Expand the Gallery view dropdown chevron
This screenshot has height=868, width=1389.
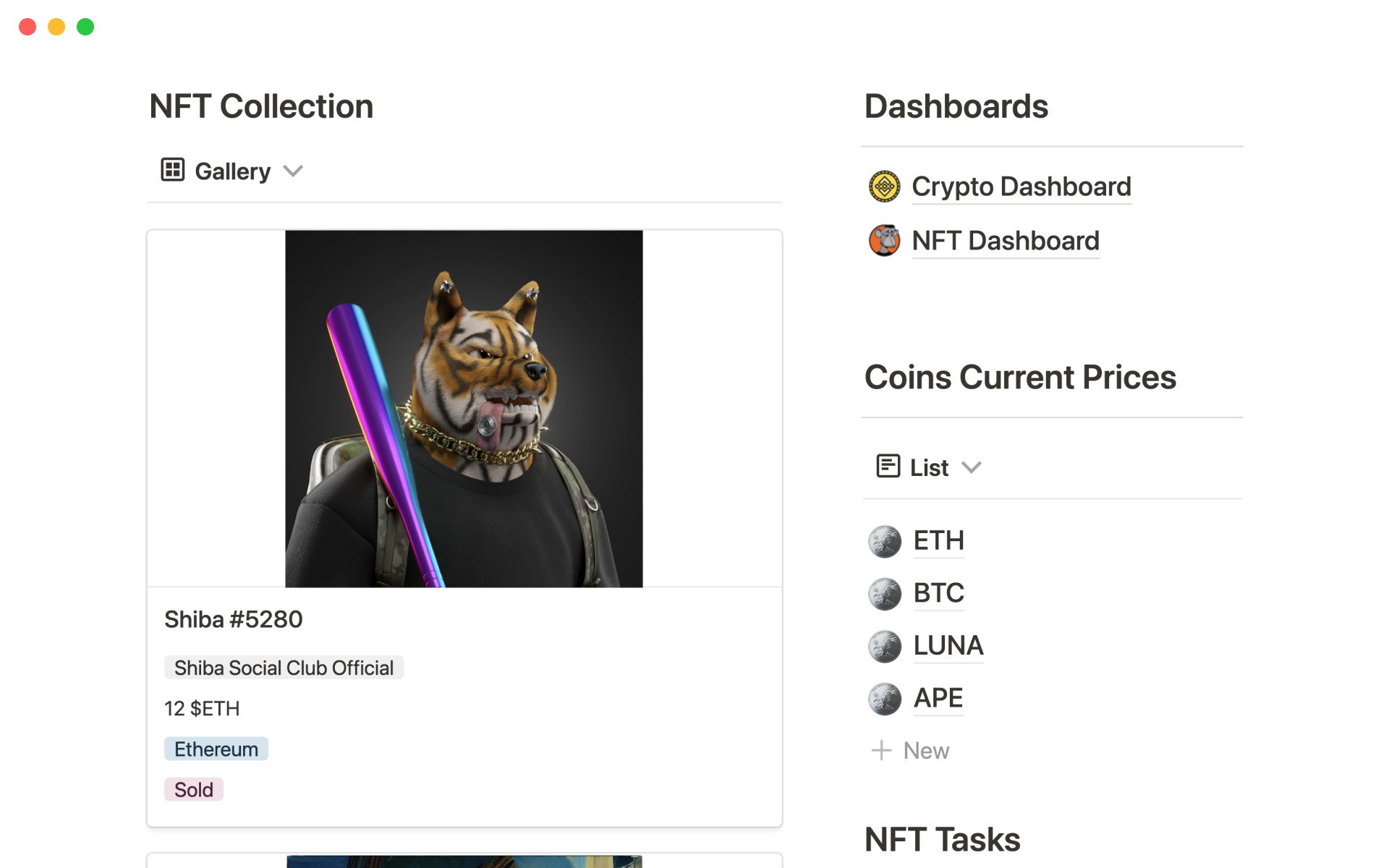coord(293,171)
